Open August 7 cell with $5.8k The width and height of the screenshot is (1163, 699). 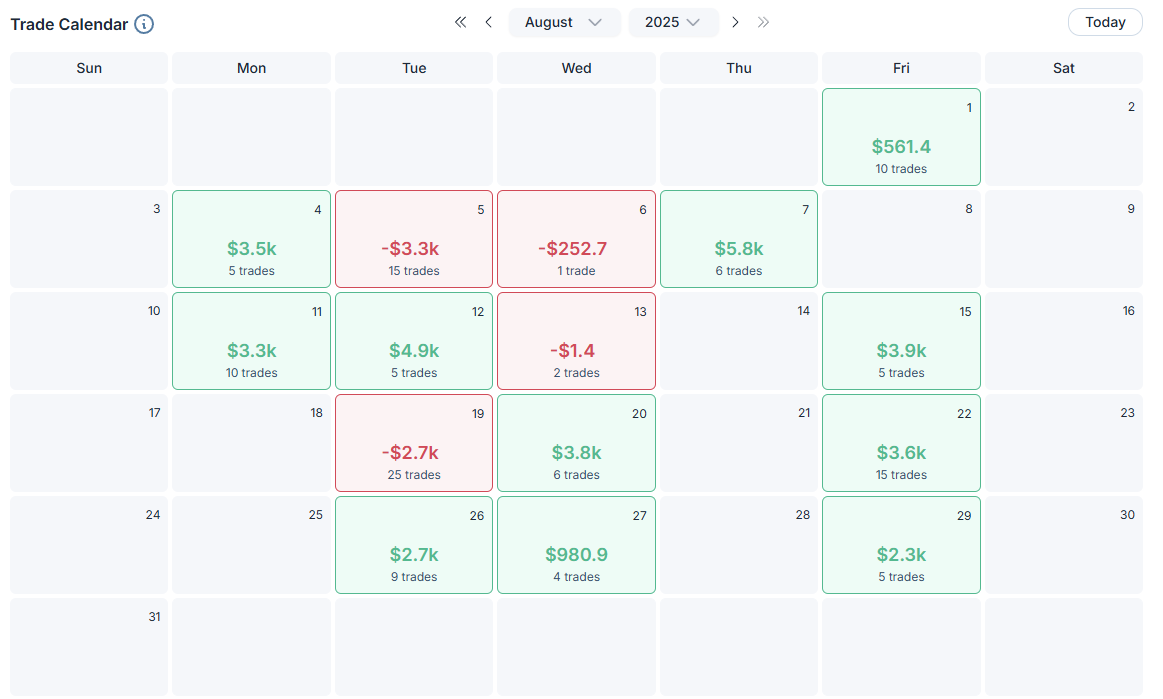point(739,239)
